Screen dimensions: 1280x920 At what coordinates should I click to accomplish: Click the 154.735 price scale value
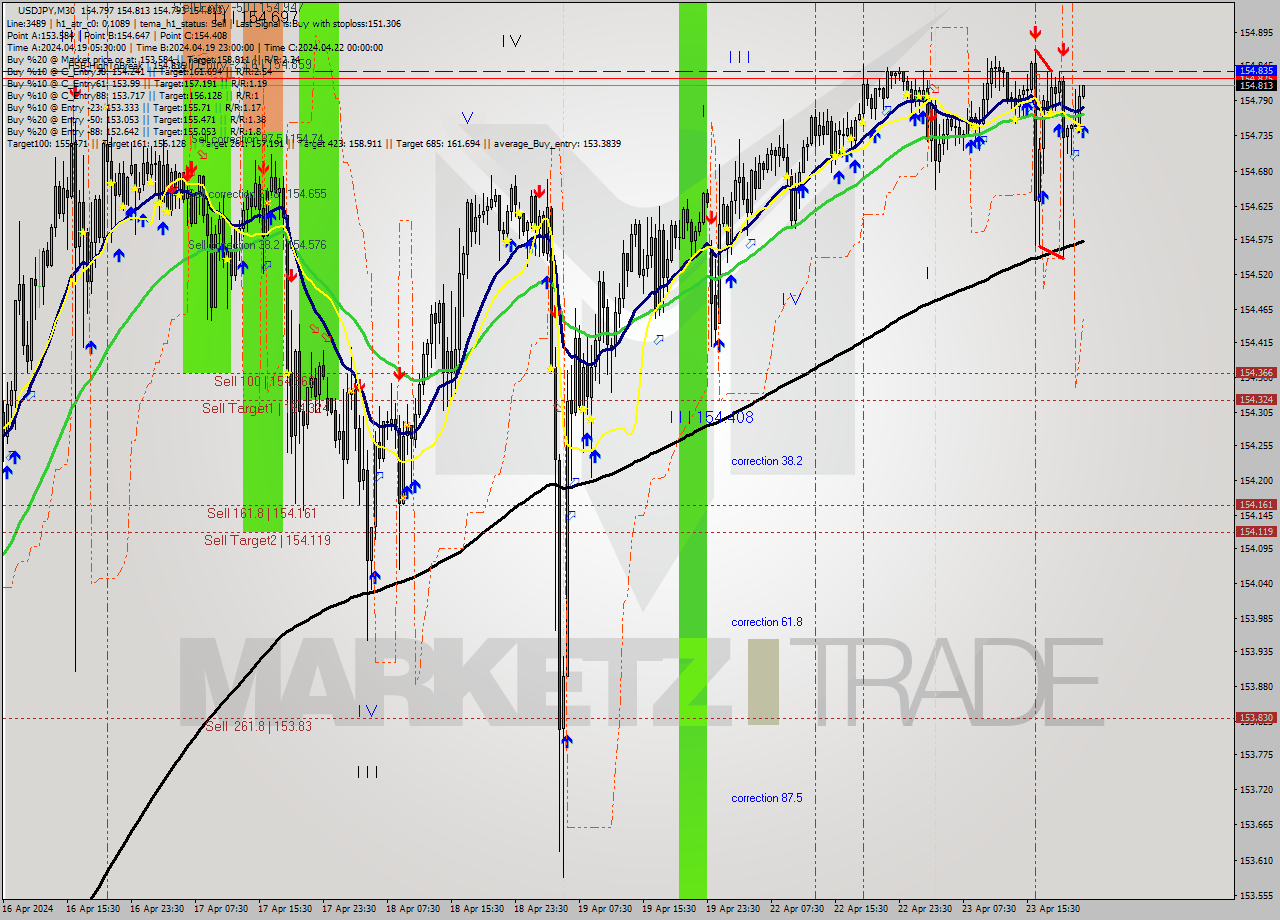click(x=1256, y=136)
